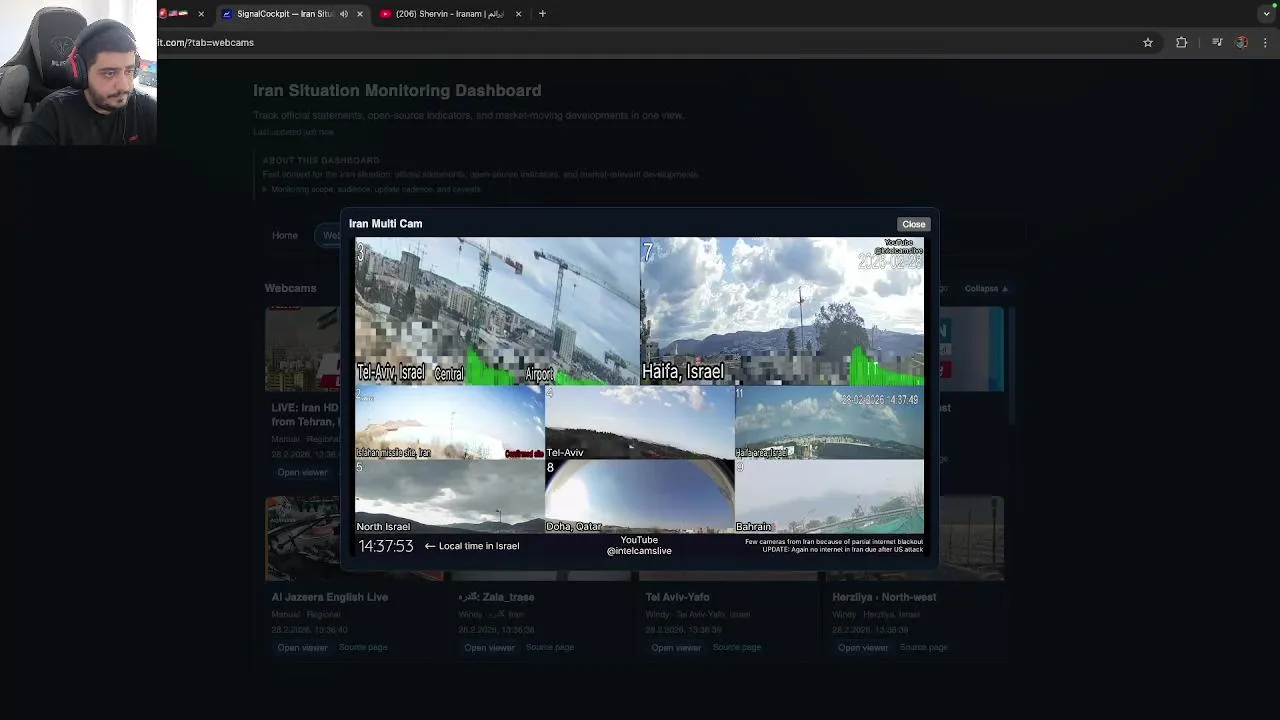1280x720 pixels.
Task: Open Source page for Al Jazeera English Live
Action: 363,647
